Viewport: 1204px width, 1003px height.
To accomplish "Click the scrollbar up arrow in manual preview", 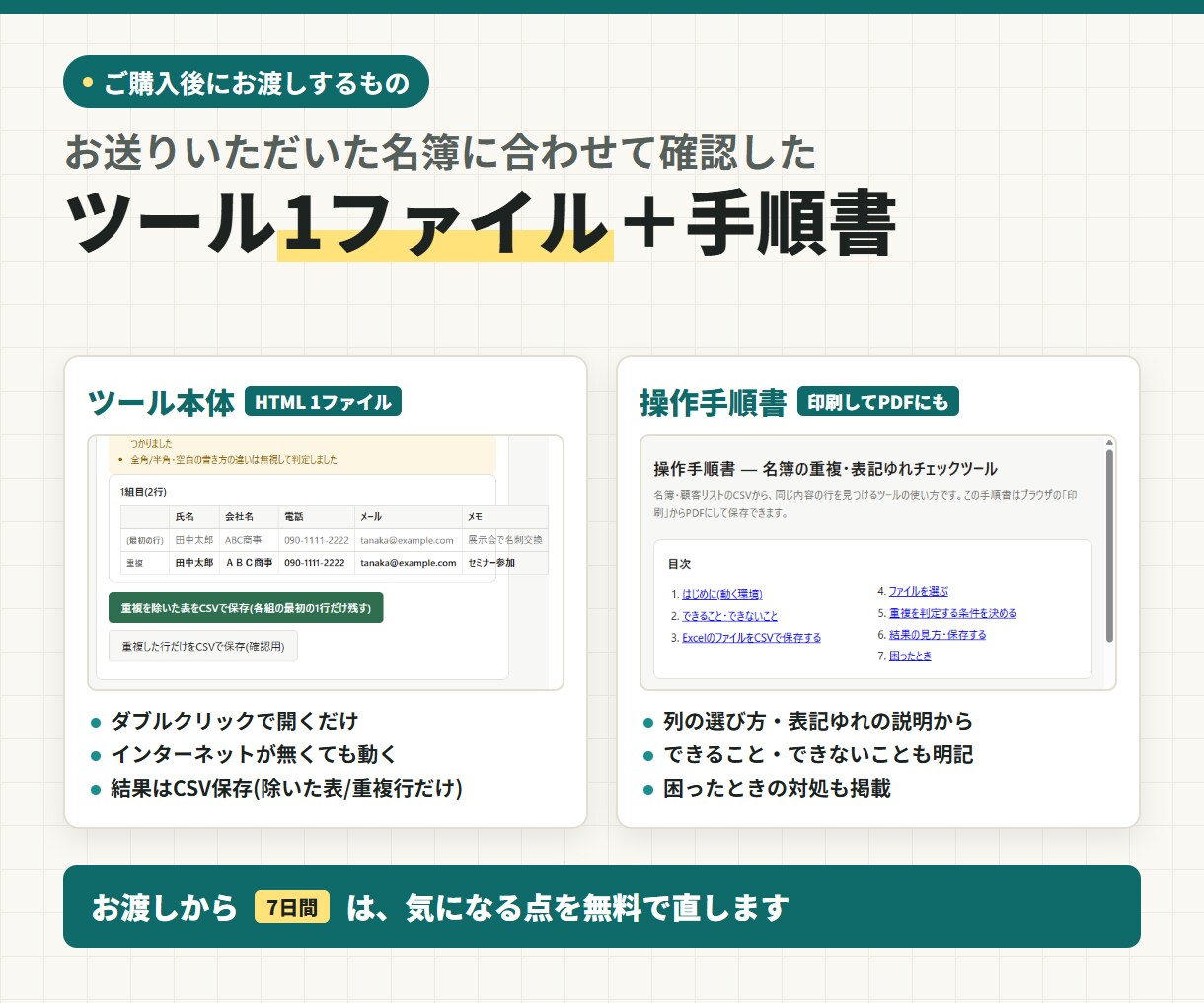I will [1109, 443].
